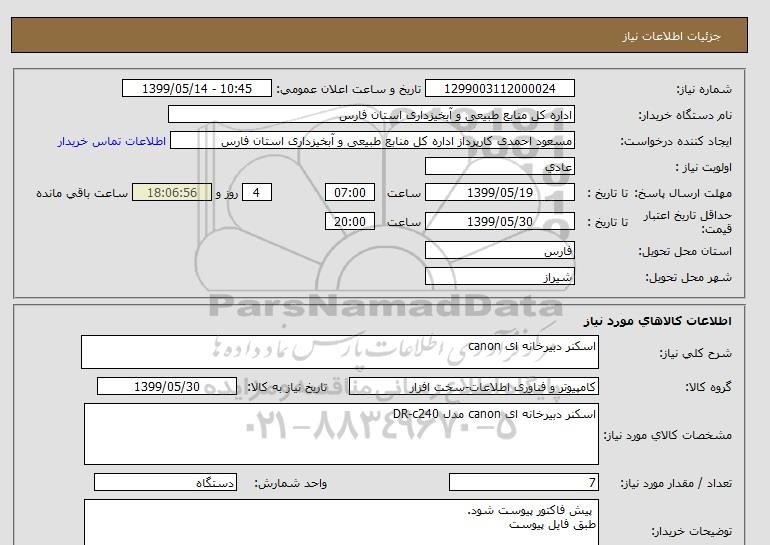Click the buyer organization name field

tap(371, 114)
